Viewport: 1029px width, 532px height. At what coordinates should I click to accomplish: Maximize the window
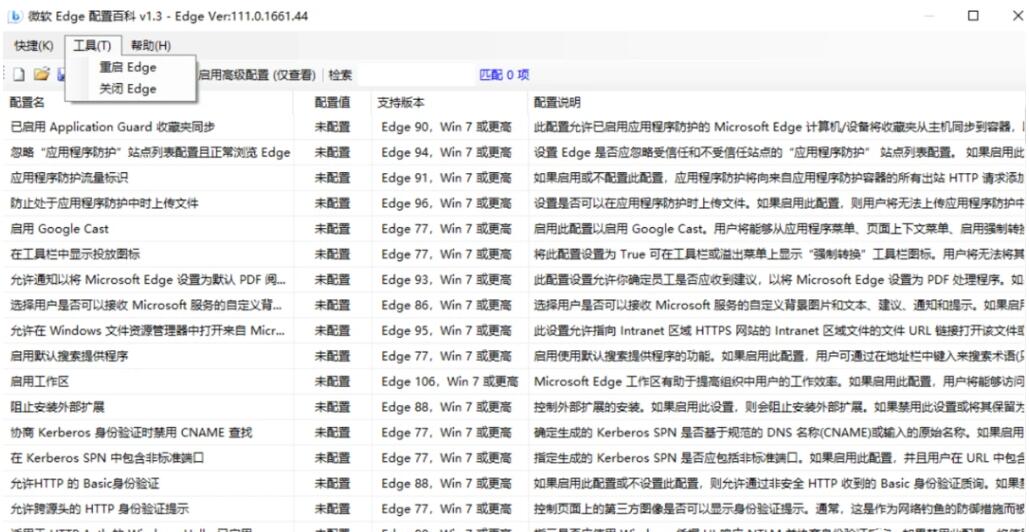click(973, 16)
